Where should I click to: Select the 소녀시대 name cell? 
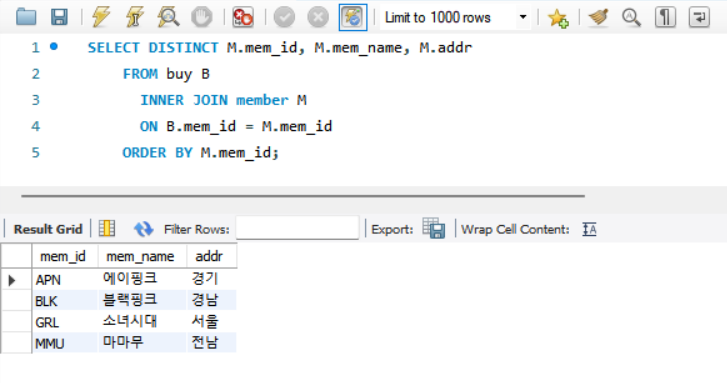point(142,322)
